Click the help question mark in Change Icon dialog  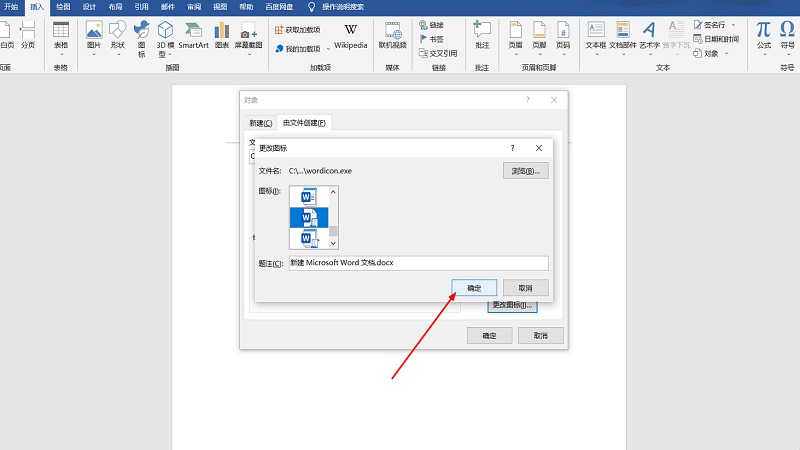click(x=513, y=148)
